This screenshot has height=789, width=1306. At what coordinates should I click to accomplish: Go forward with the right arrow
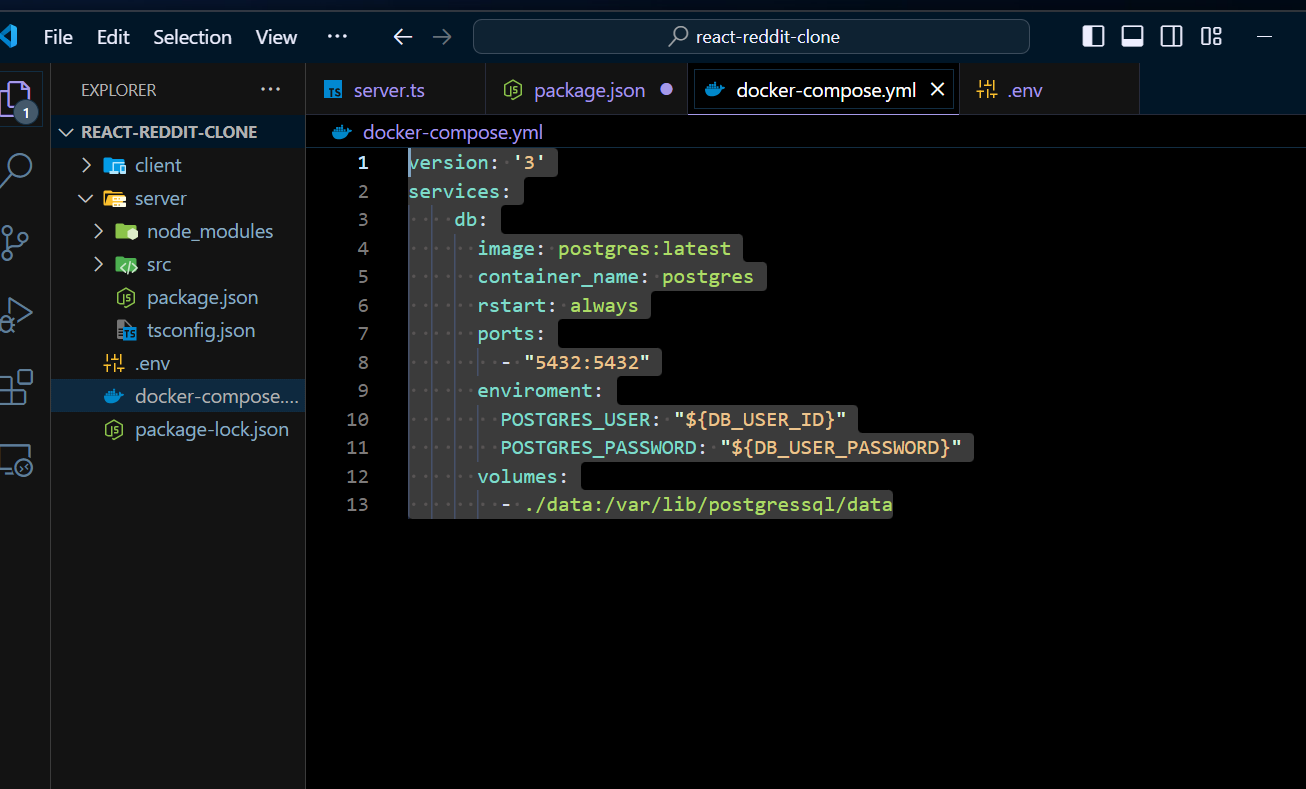(x=442, y=37)
